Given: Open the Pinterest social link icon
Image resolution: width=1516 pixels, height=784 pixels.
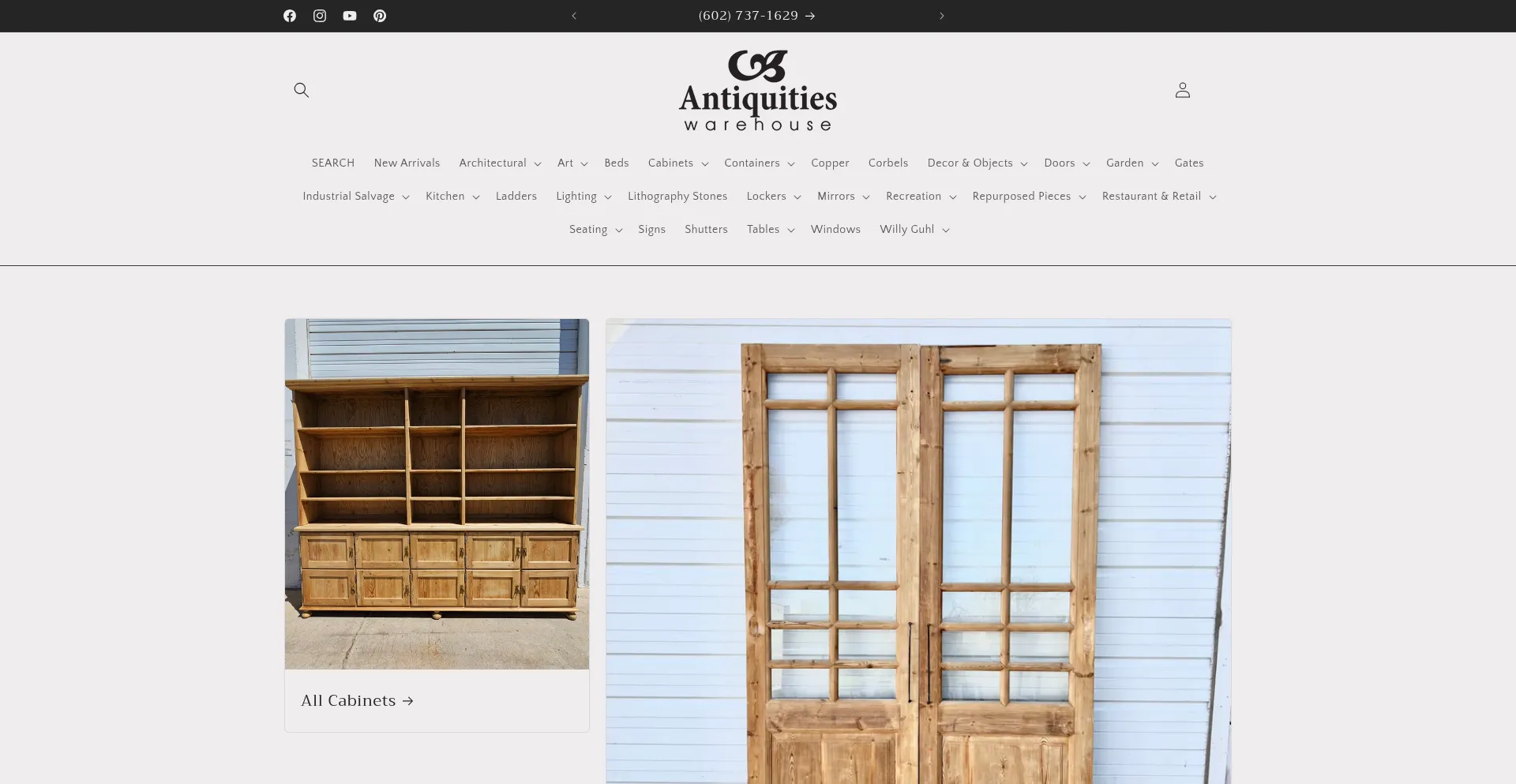Looking at the screenshot, I should (x=380, y=16).
